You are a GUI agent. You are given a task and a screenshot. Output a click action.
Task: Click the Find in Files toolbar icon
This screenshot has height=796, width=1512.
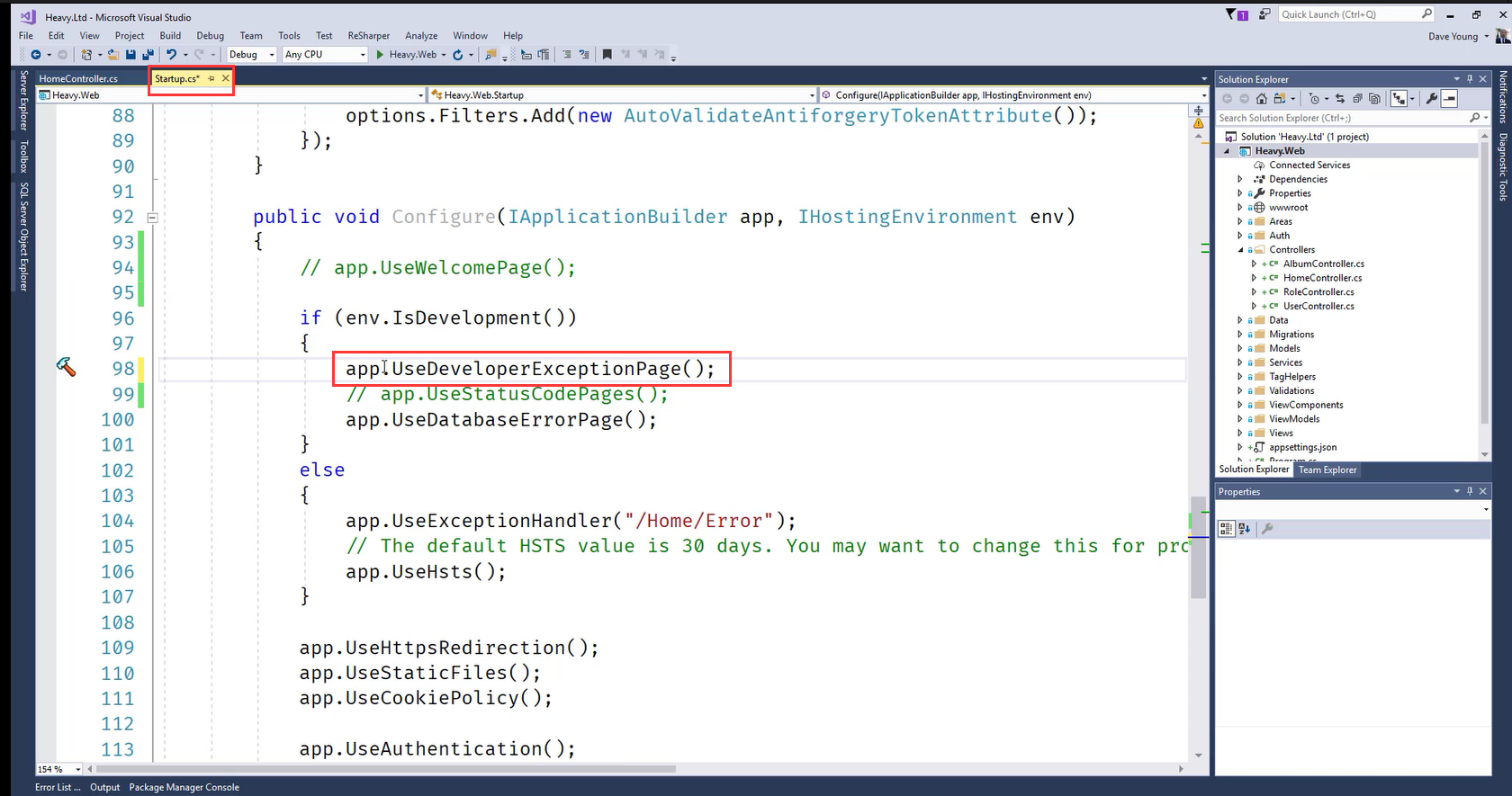click(x=490, y=55)
